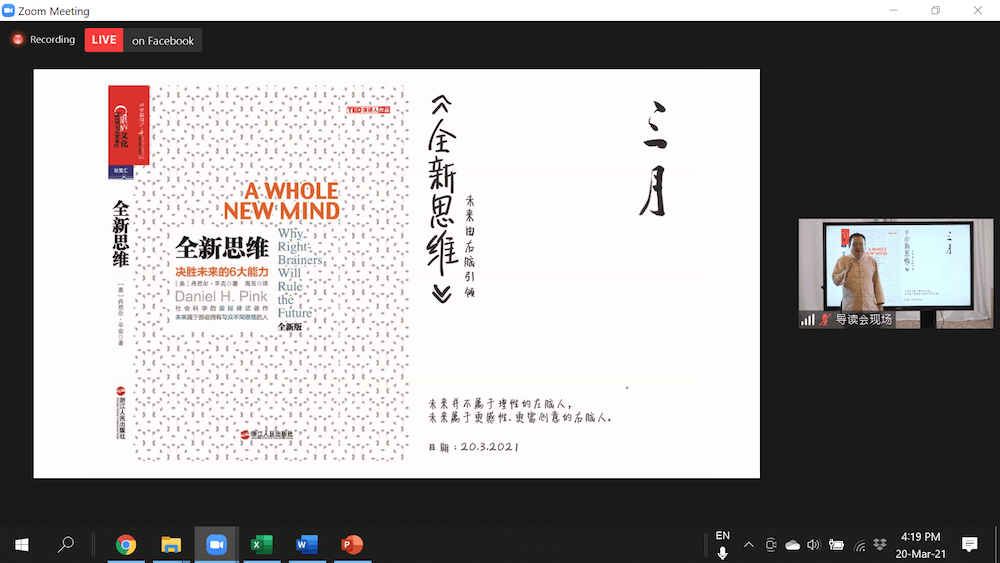Image resolution: width=1000 pixels, height=563 pixels.
Task: Switch to Zoom app in taskbar
Action: pyautogui.click(x=216, y=545)
